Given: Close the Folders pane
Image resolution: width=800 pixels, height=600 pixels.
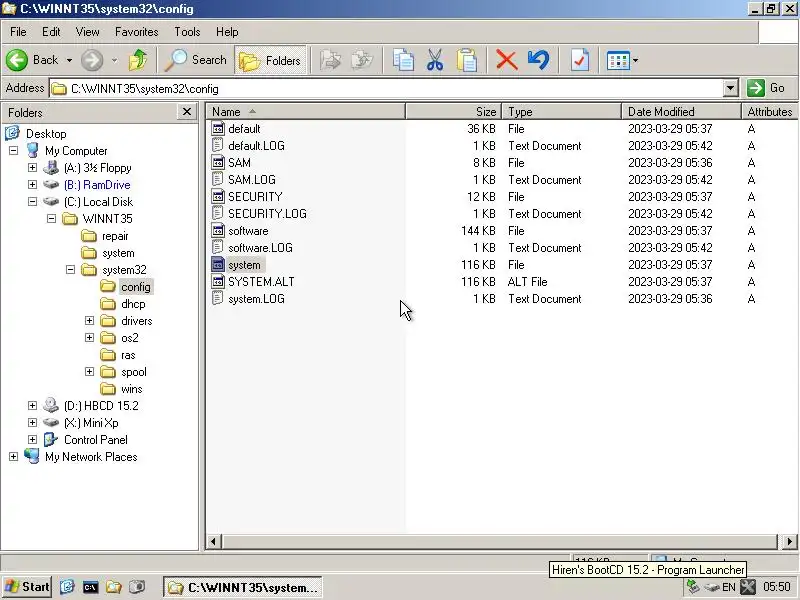Looking at the screenshot, I should click(187, 112).
